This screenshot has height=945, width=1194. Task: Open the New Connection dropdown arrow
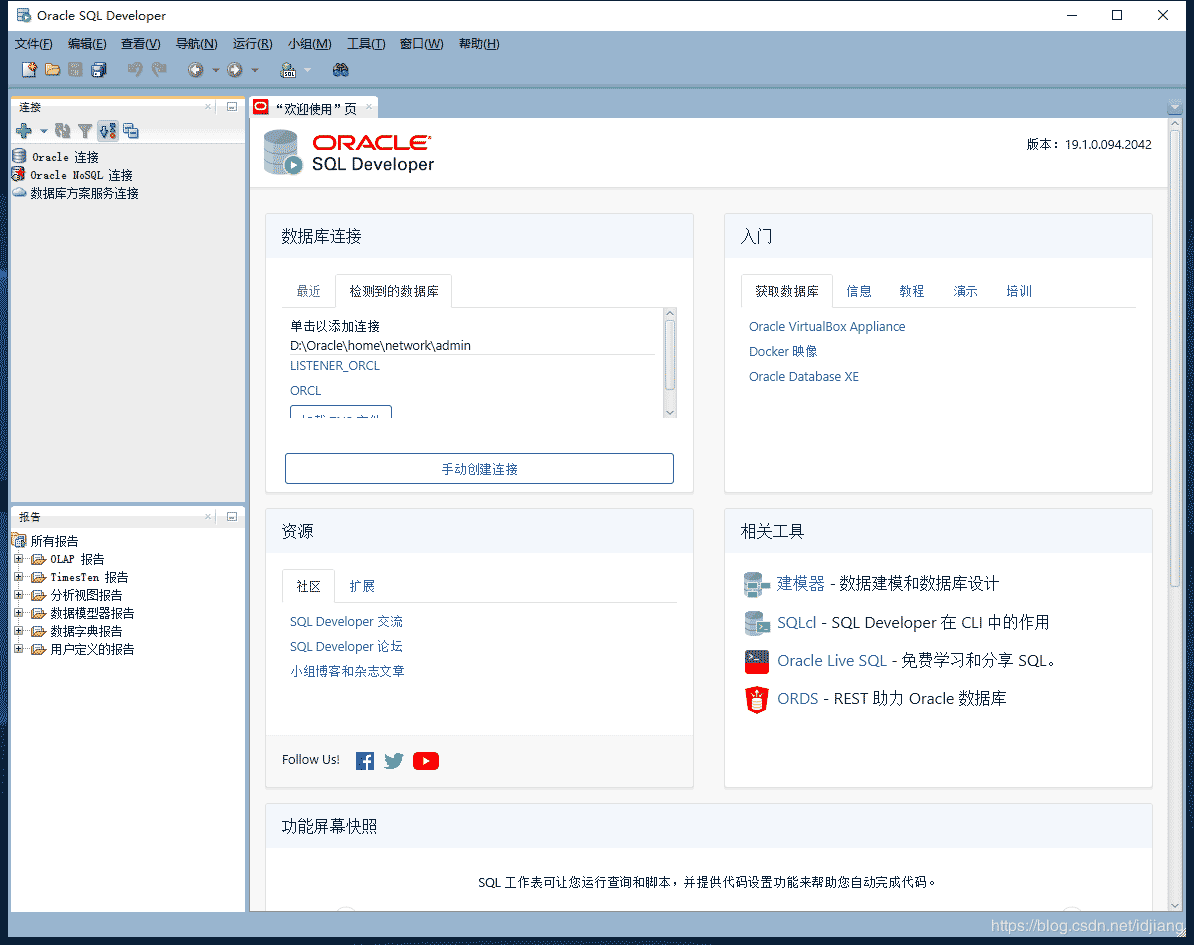[43, 132]
